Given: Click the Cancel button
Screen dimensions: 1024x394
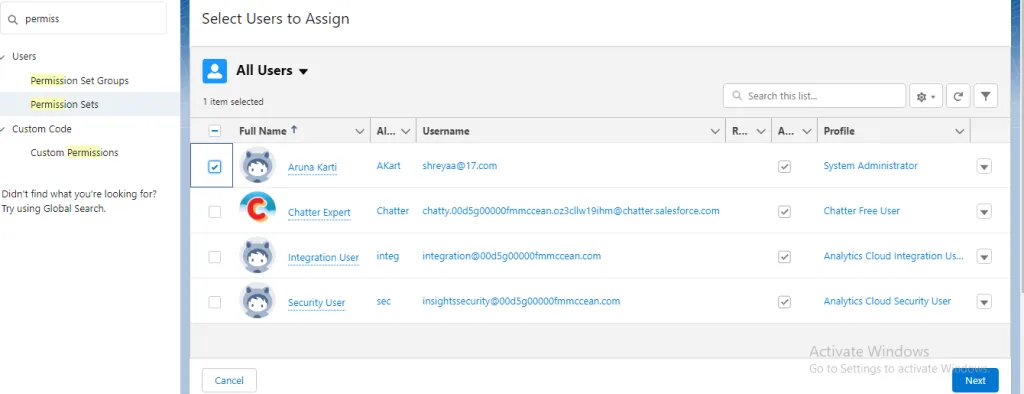Looking at the screenshot, I should pyautogui.click(x=229, y=380).
